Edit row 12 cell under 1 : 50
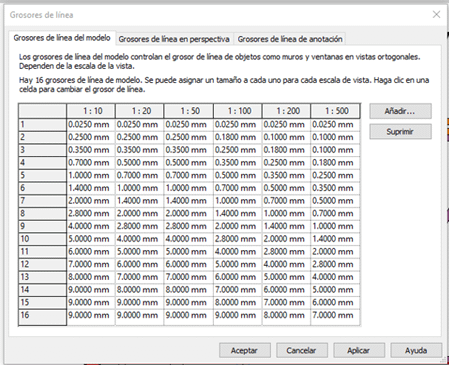 pyautogui.click(x=189, y=264)
